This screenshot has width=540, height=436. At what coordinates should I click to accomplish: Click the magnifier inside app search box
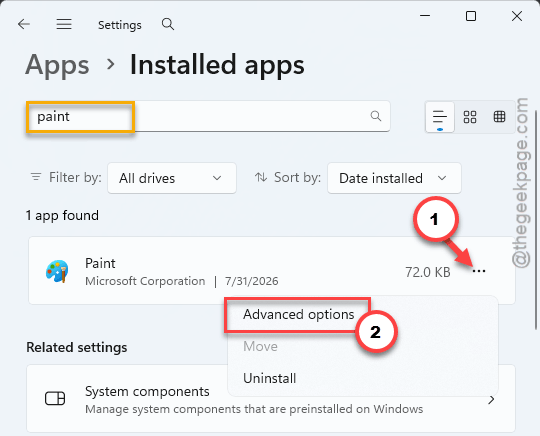click(x=376, y=116)
